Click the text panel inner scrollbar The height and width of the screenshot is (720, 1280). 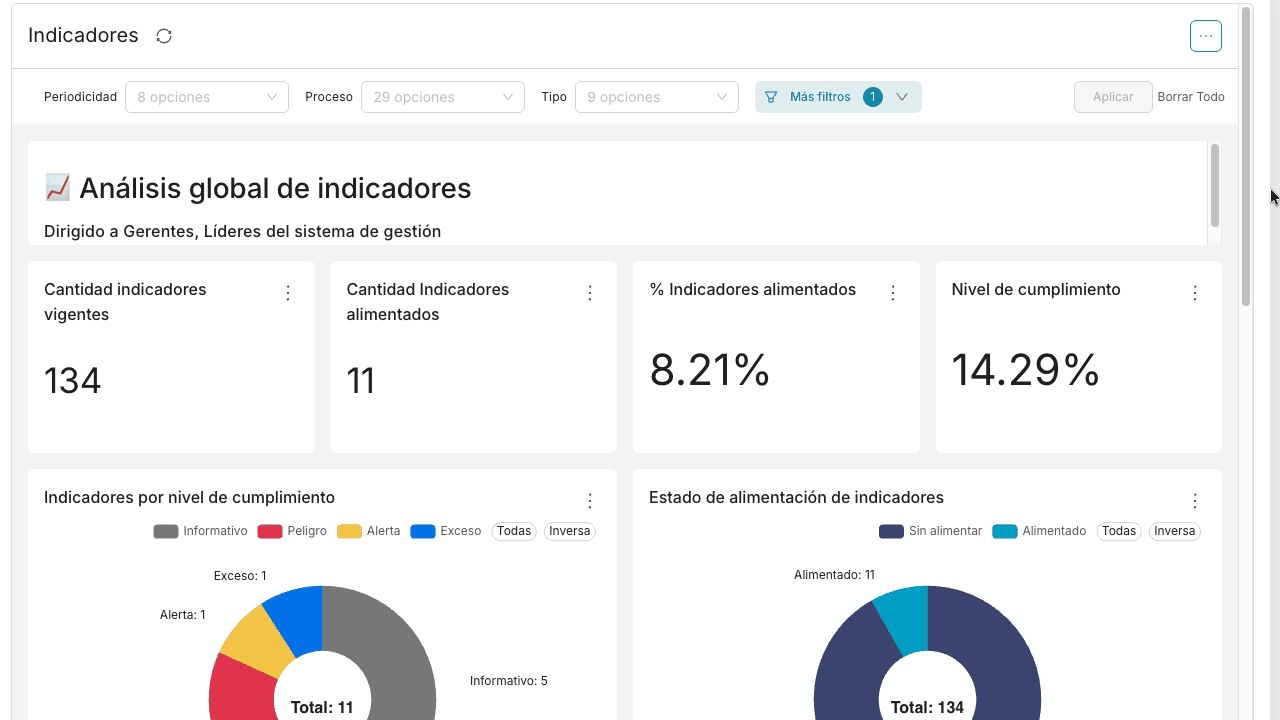[1215, 185]
